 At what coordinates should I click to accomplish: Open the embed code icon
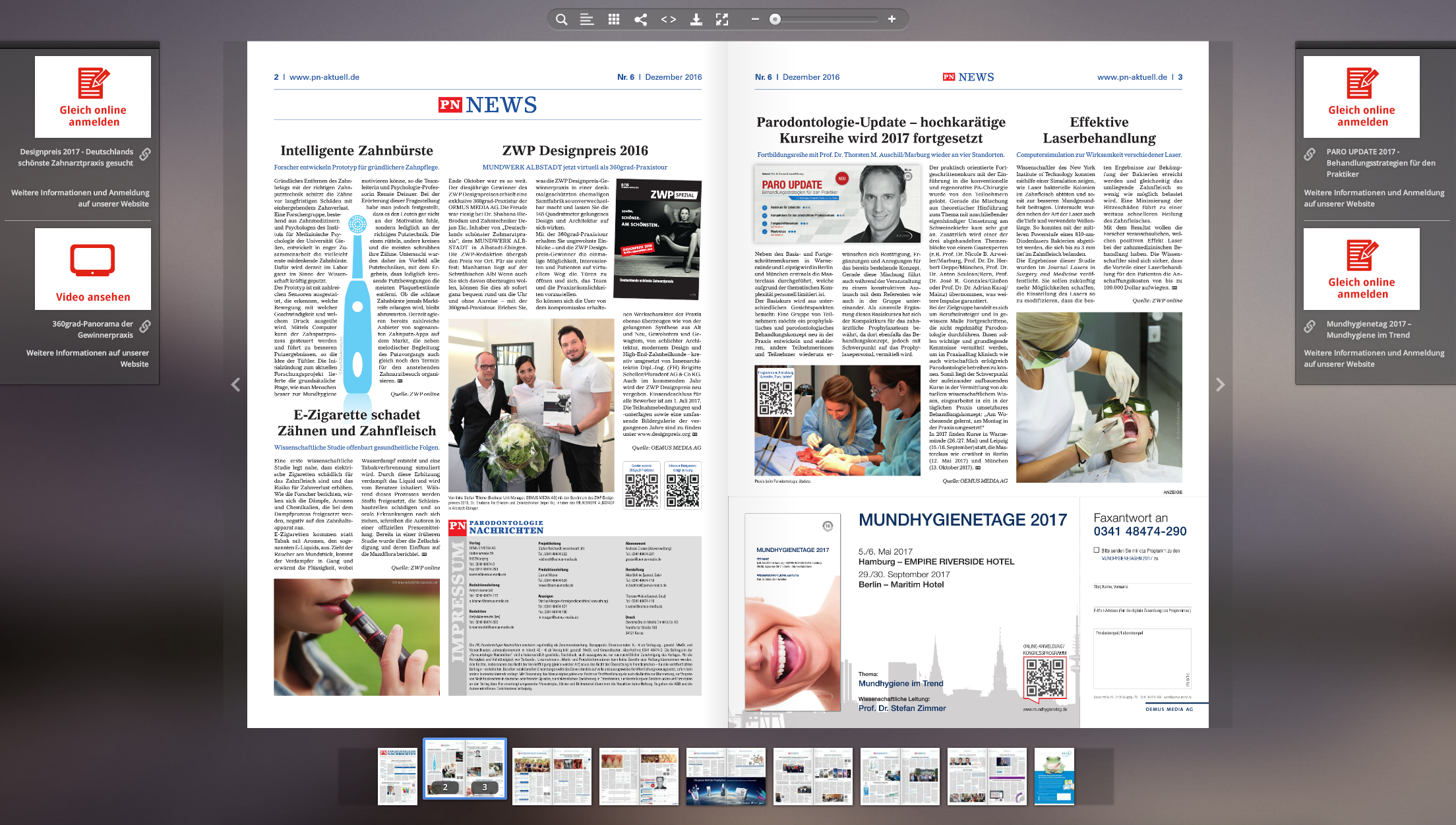pyautogui.click(x=669, y=20)
